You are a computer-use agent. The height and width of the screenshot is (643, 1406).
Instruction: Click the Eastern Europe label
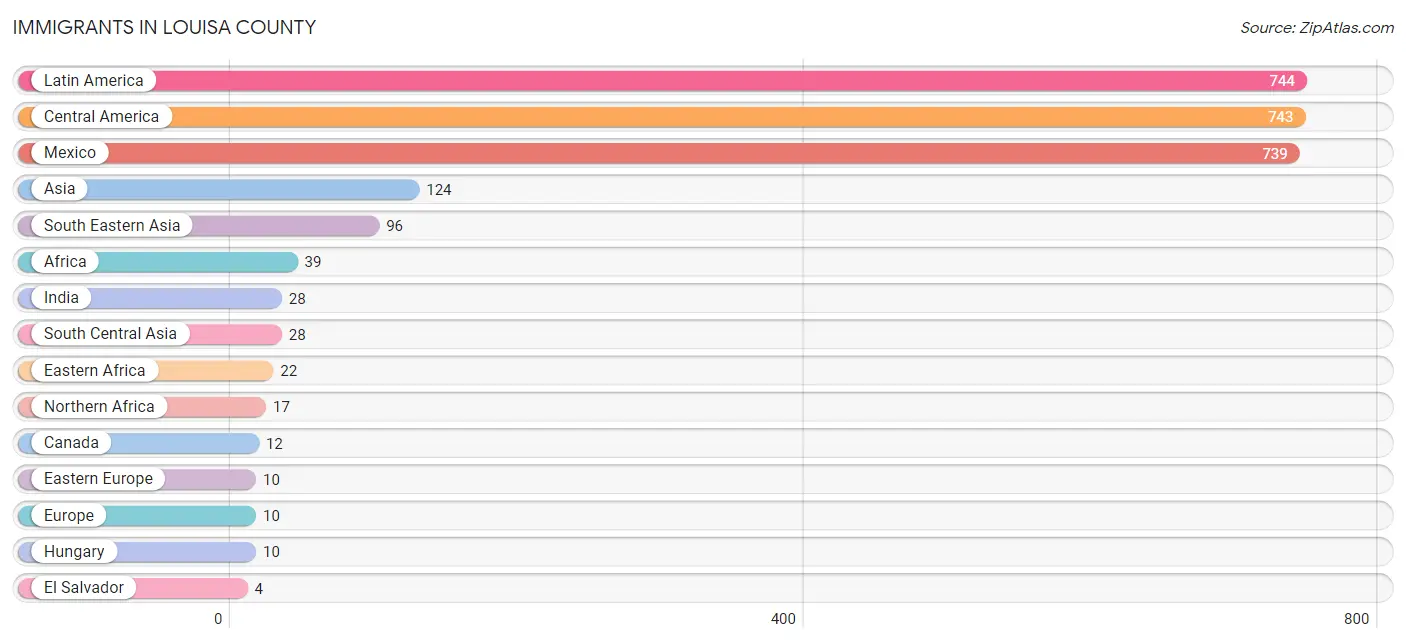98,479
